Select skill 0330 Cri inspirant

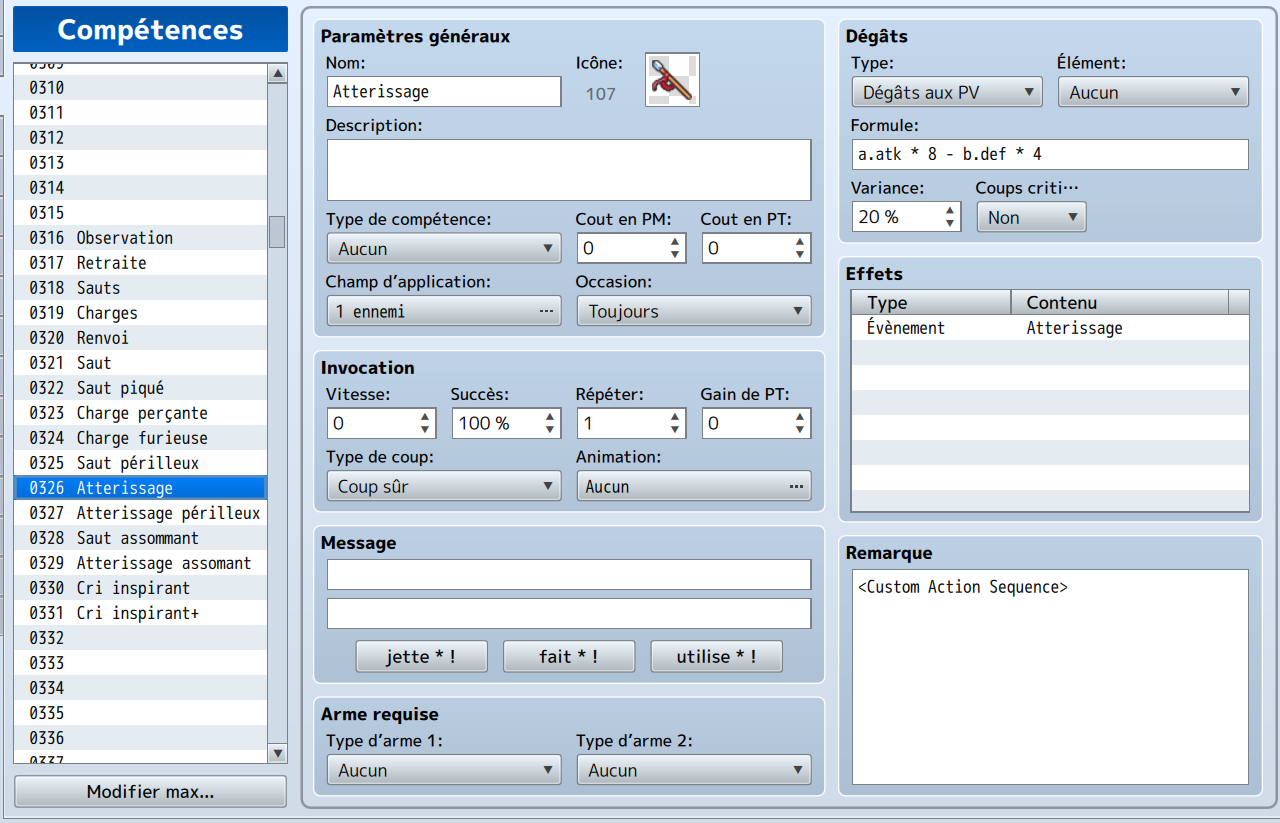click(x=141, y=588)
